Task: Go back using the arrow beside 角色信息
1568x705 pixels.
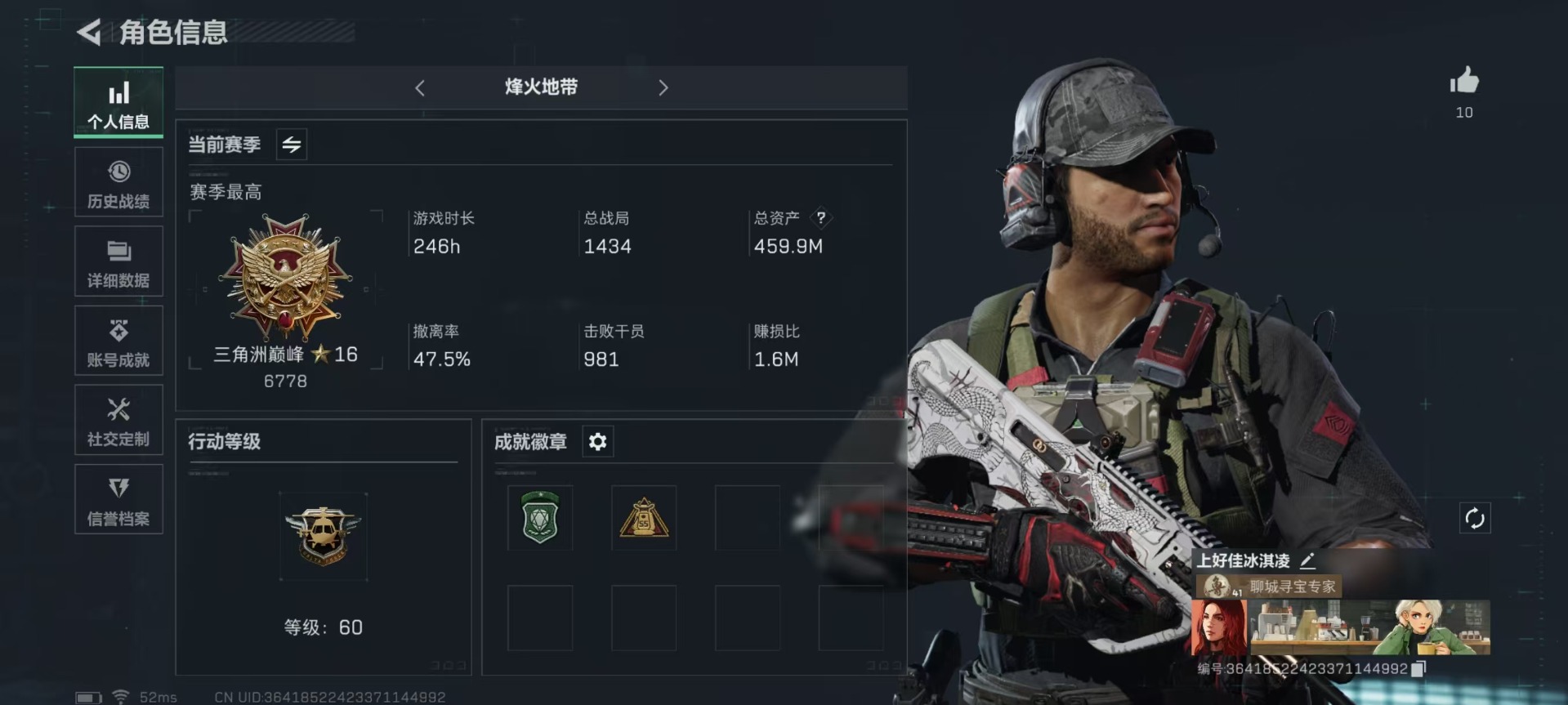Action: (x=88, y=33)
